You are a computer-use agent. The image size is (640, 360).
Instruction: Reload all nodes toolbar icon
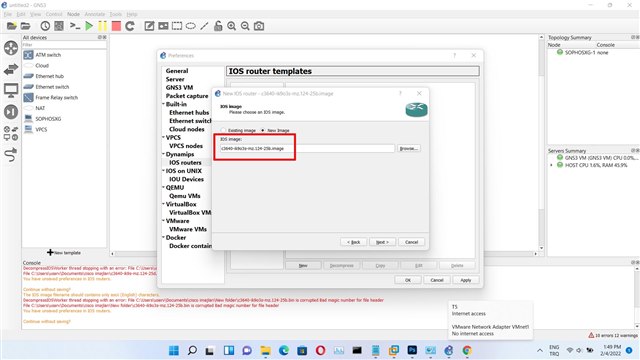pos(130,26)
